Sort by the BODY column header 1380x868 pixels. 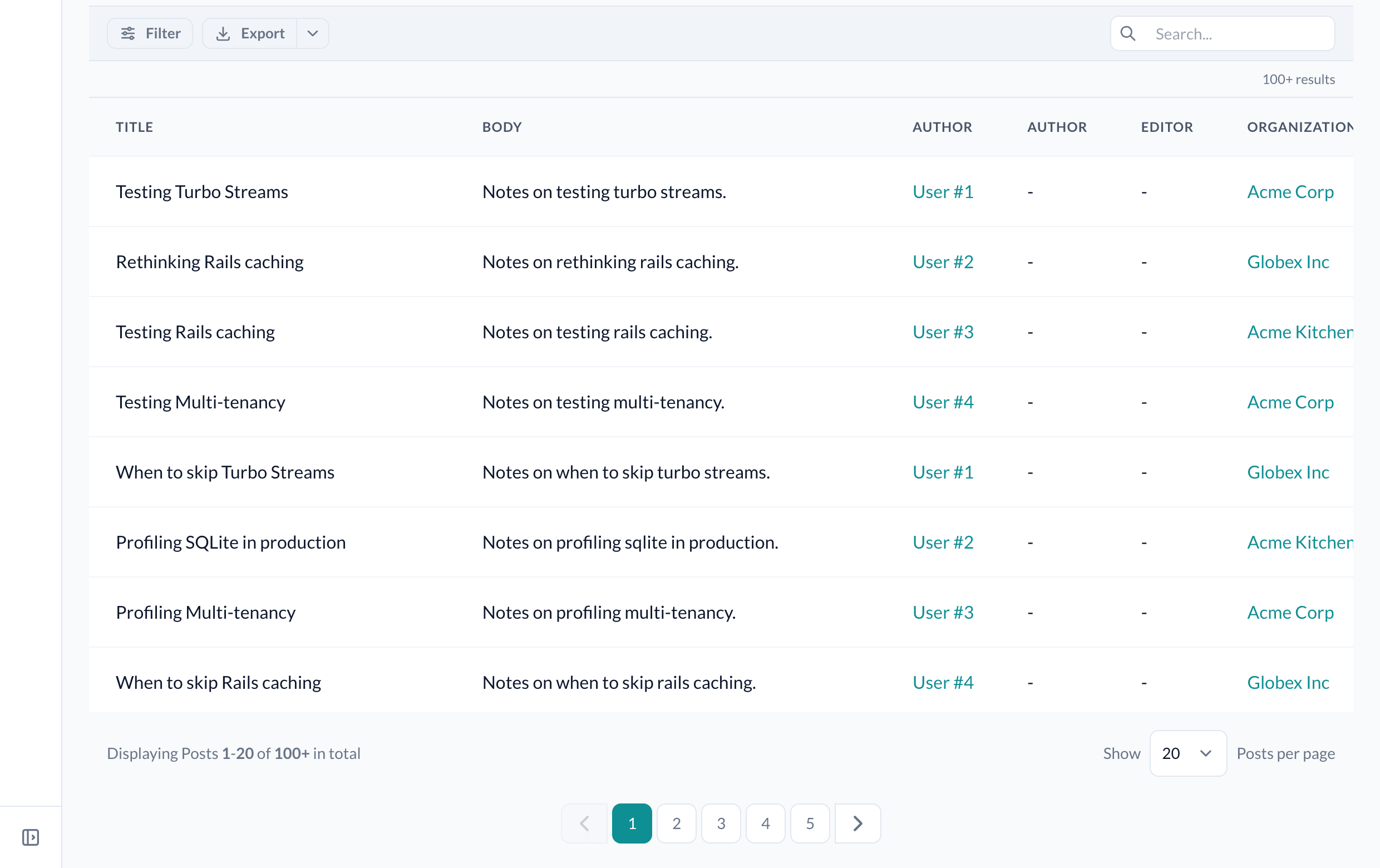(x=502, y=127)
